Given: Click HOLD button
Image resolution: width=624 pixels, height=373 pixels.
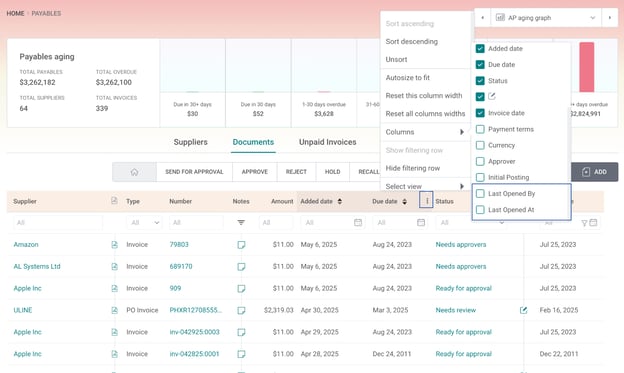Looking at the screenshot, I should (x=332, y=172).
